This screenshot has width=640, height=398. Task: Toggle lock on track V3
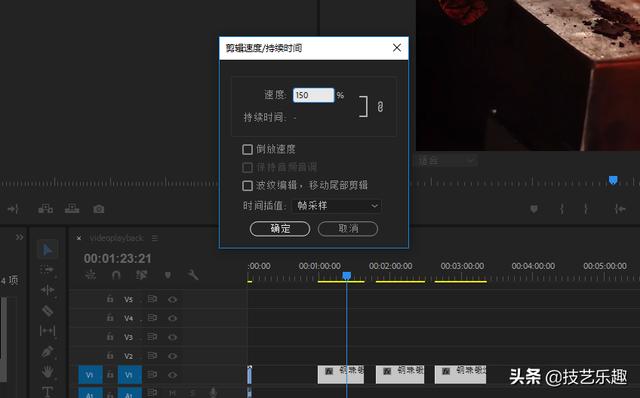point(110,337)
